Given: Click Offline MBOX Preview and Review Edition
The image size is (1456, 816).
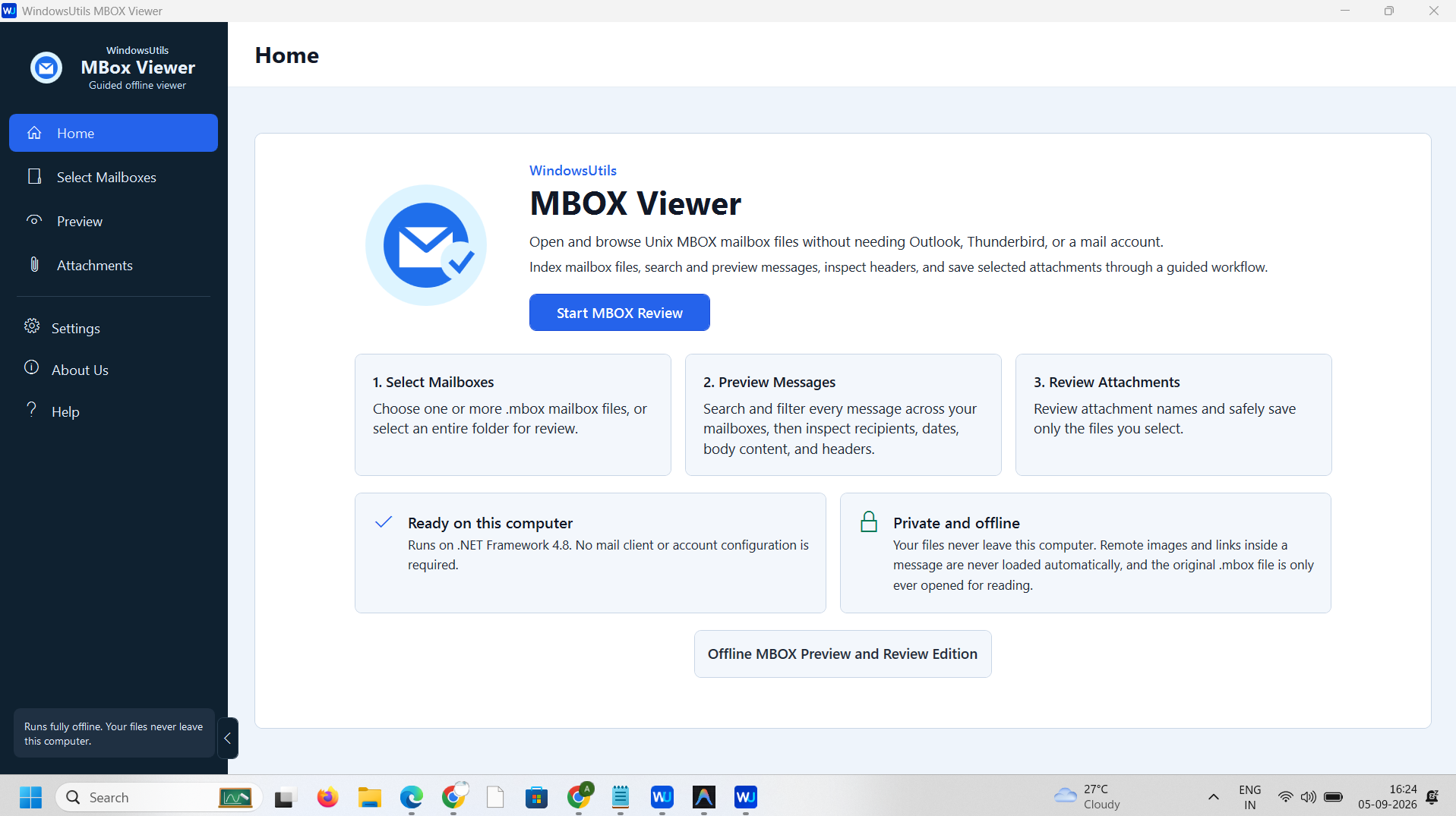Looking at the screenshot, I should click(842, 654).
